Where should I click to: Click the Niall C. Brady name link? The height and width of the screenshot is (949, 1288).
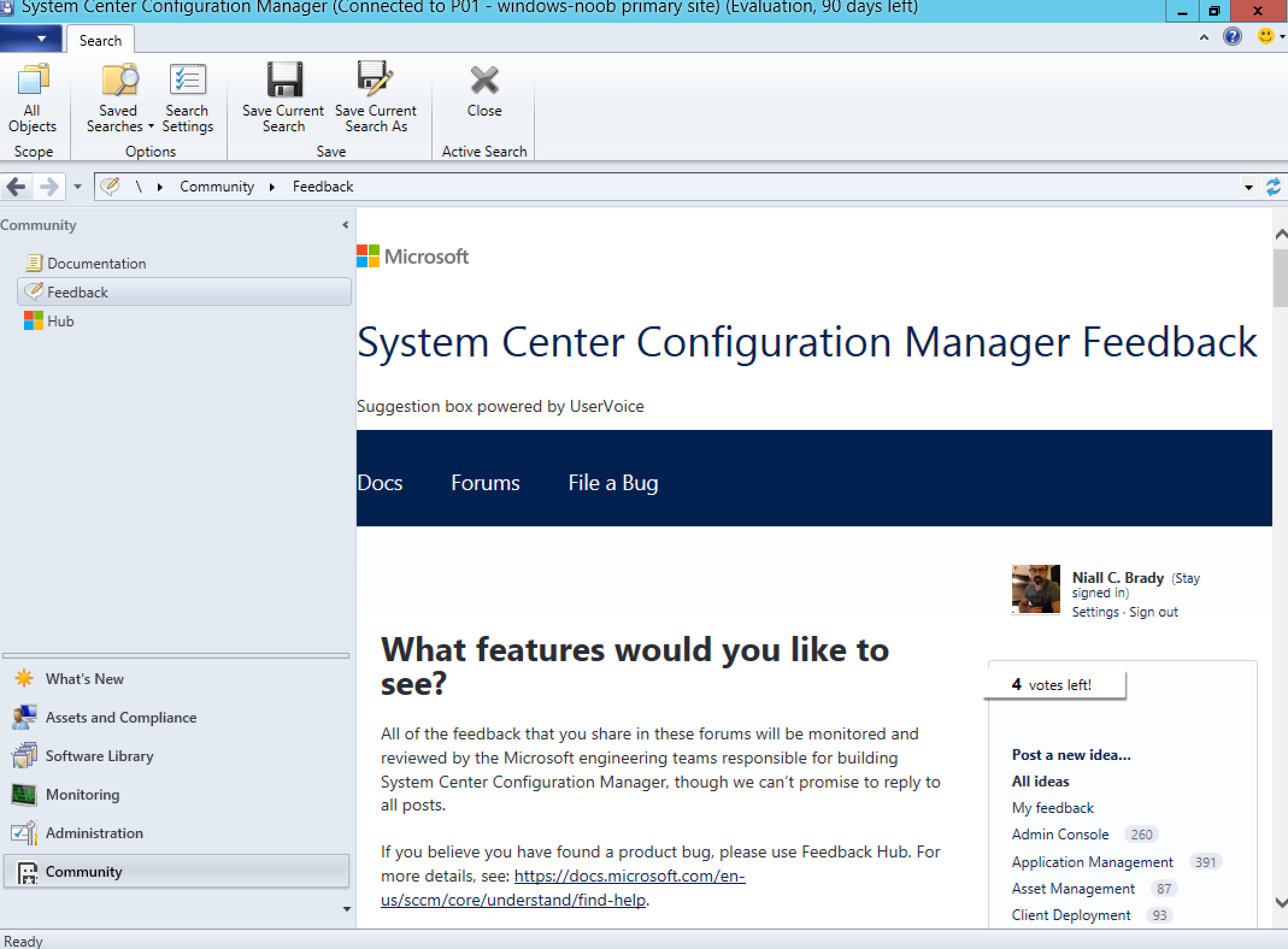point(1118,578)
